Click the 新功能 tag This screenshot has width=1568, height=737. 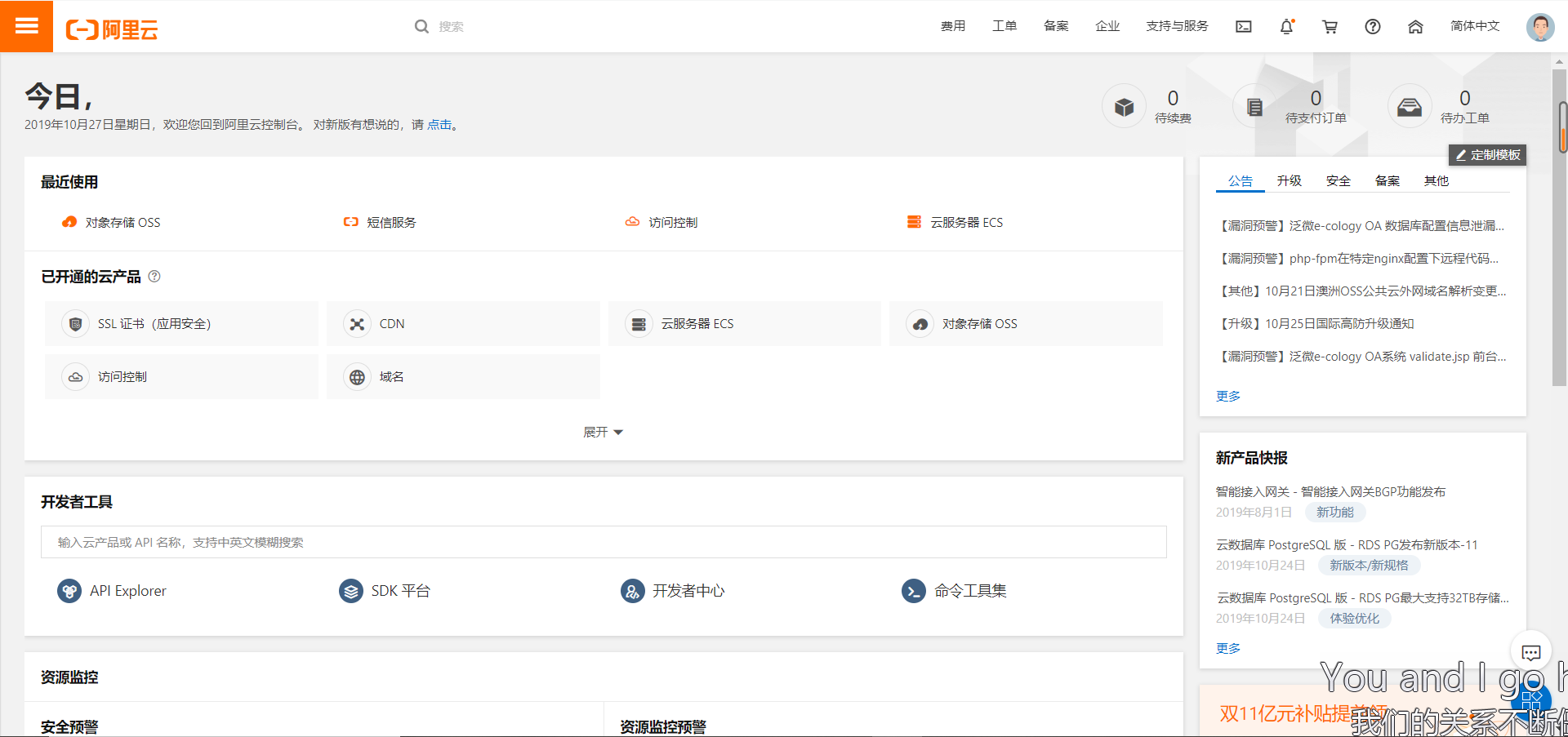[x=1335, y=513]
